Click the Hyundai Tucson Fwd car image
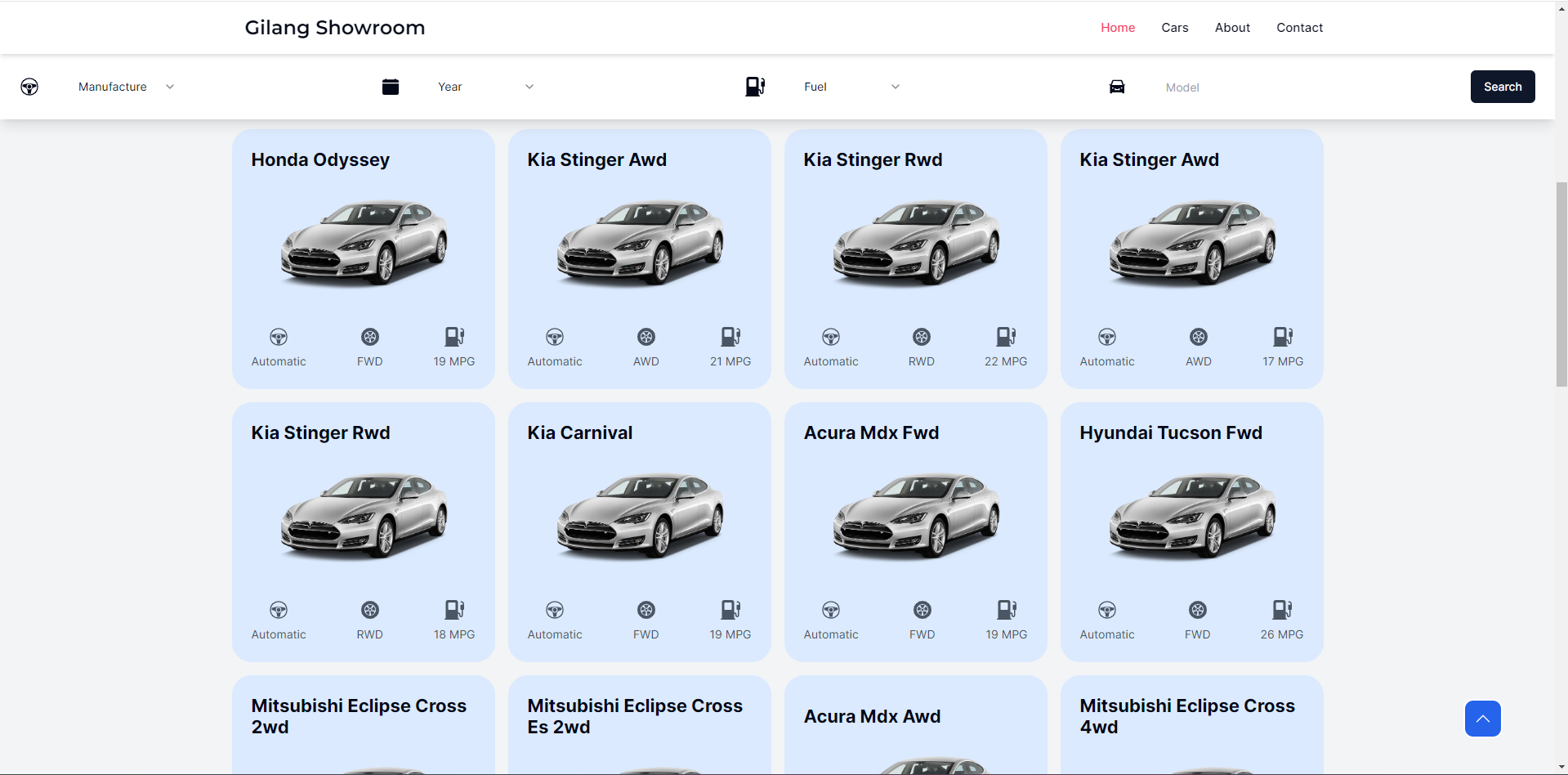 1192,516
